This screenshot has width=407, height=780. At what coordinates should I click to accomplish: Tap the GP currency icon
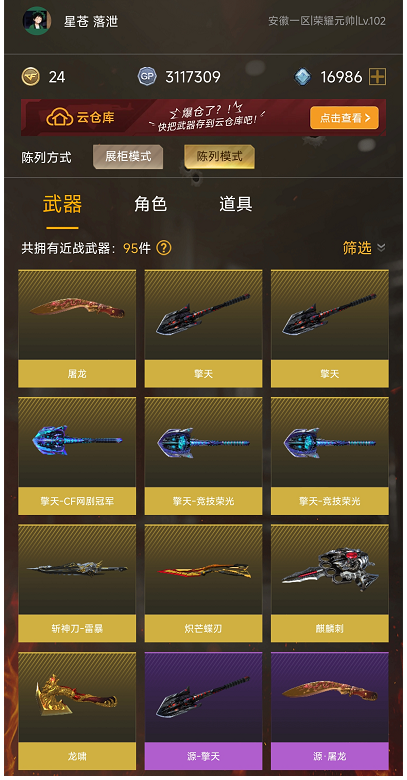point(147,77)
